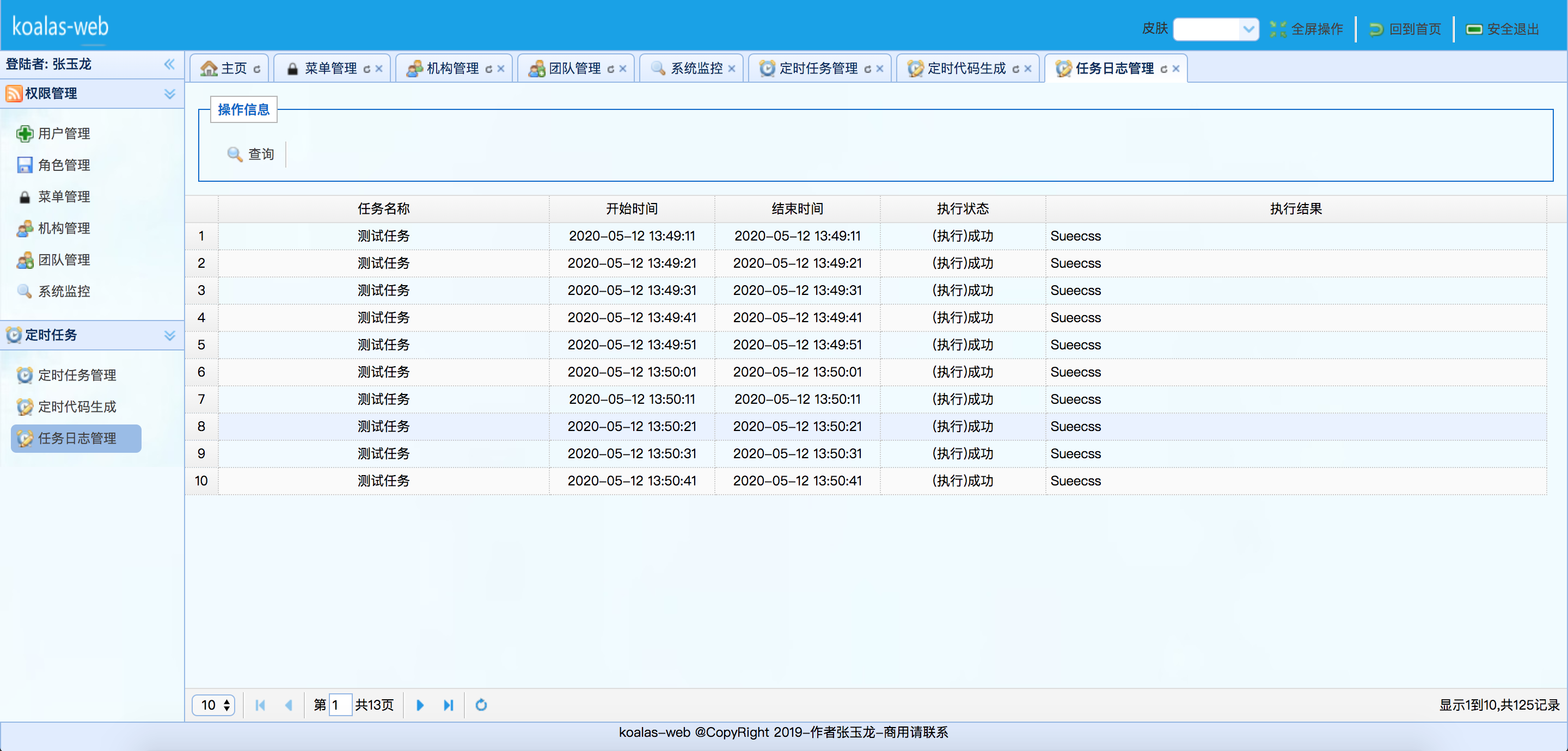Close the 系统监控 tab

tap(732, 69)
